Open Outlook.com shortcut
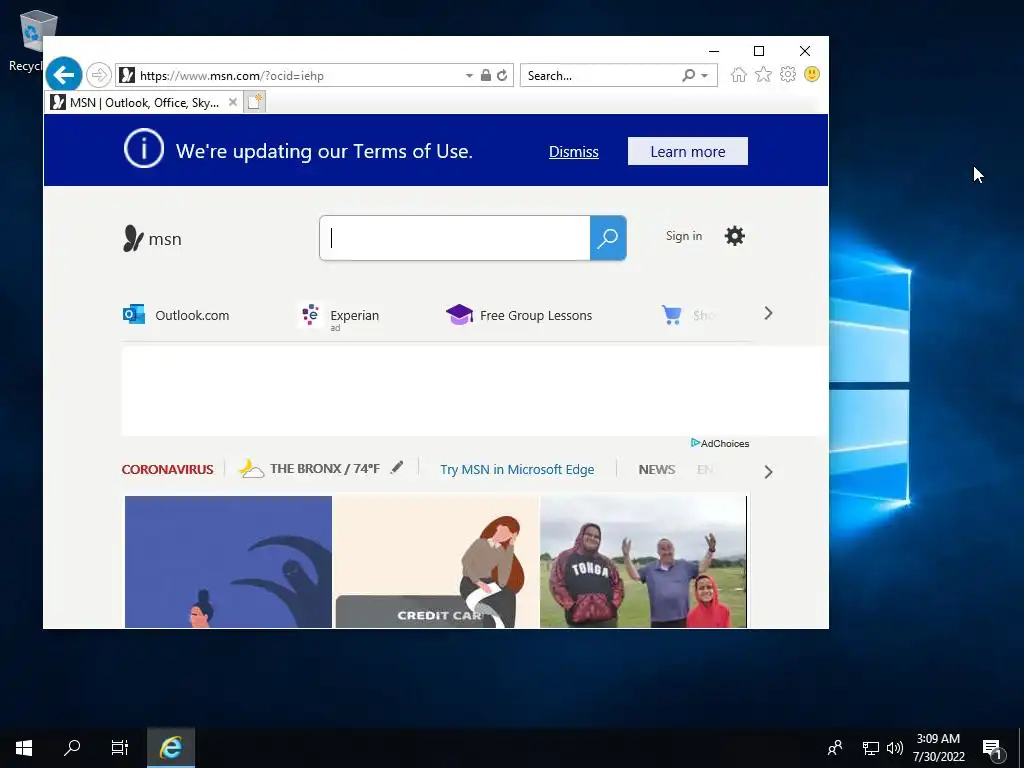 click(176, 315)
